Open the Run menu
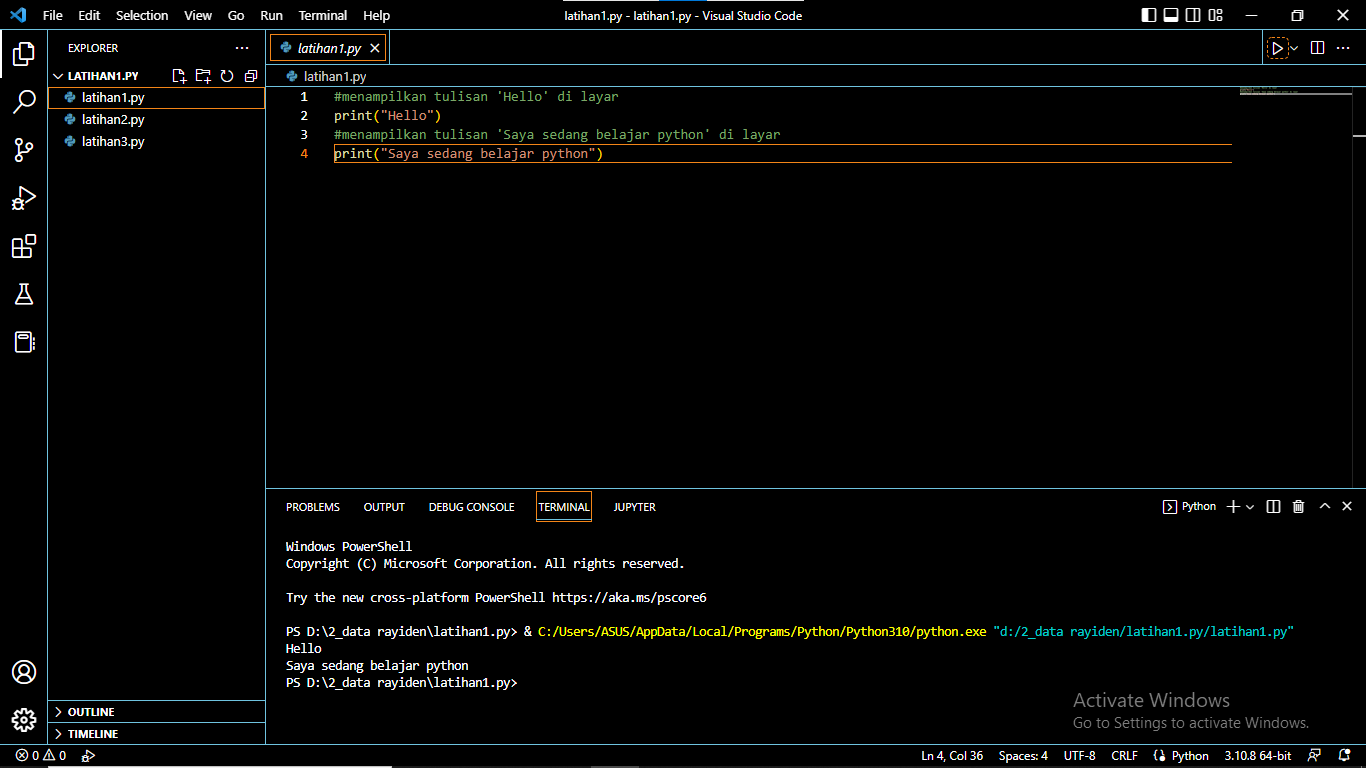This screenshot has width=1366, height=768. click(x=271, y=15)
